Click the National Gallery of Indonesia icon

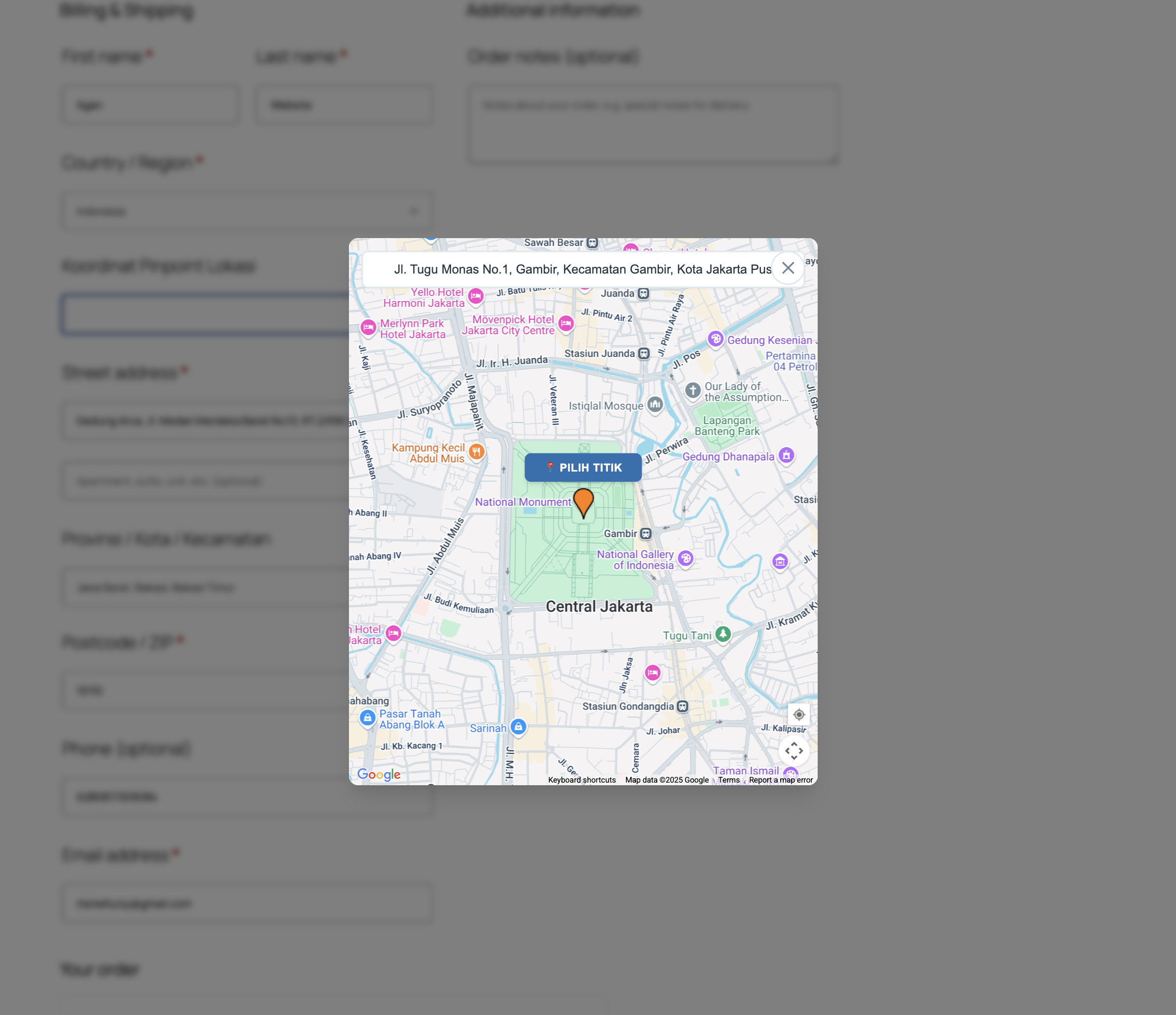(x=685, y=559)
